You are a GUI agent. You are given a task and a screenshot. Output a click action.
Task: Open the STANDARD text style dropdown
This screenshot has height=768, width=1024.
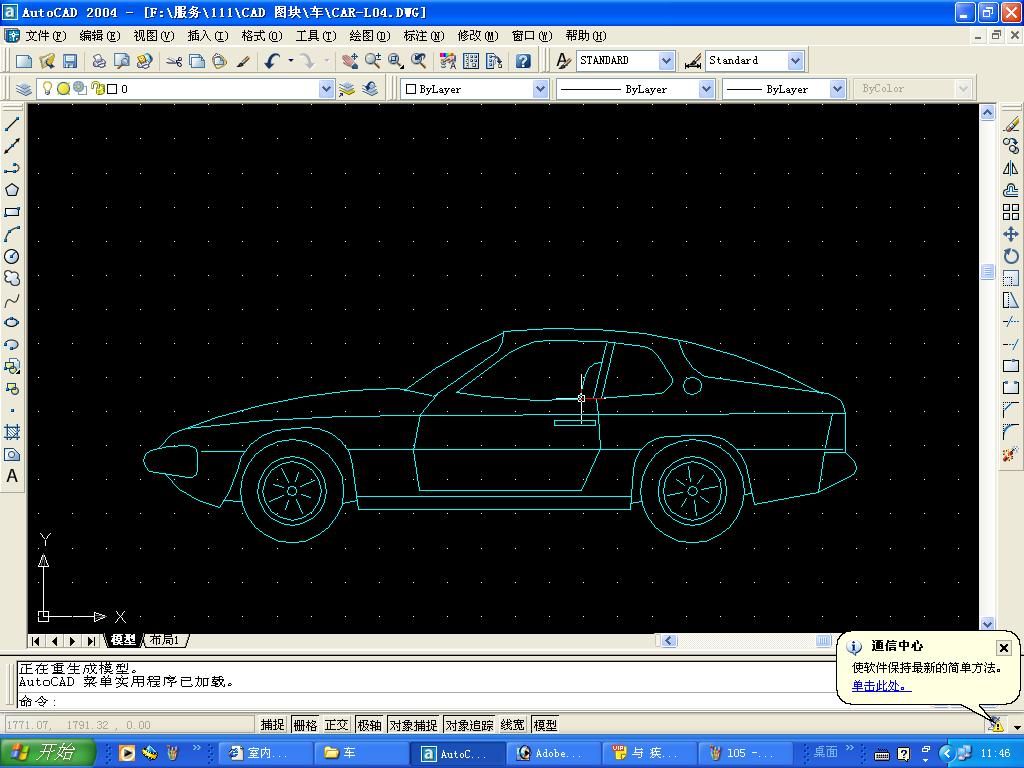(667, 61)
